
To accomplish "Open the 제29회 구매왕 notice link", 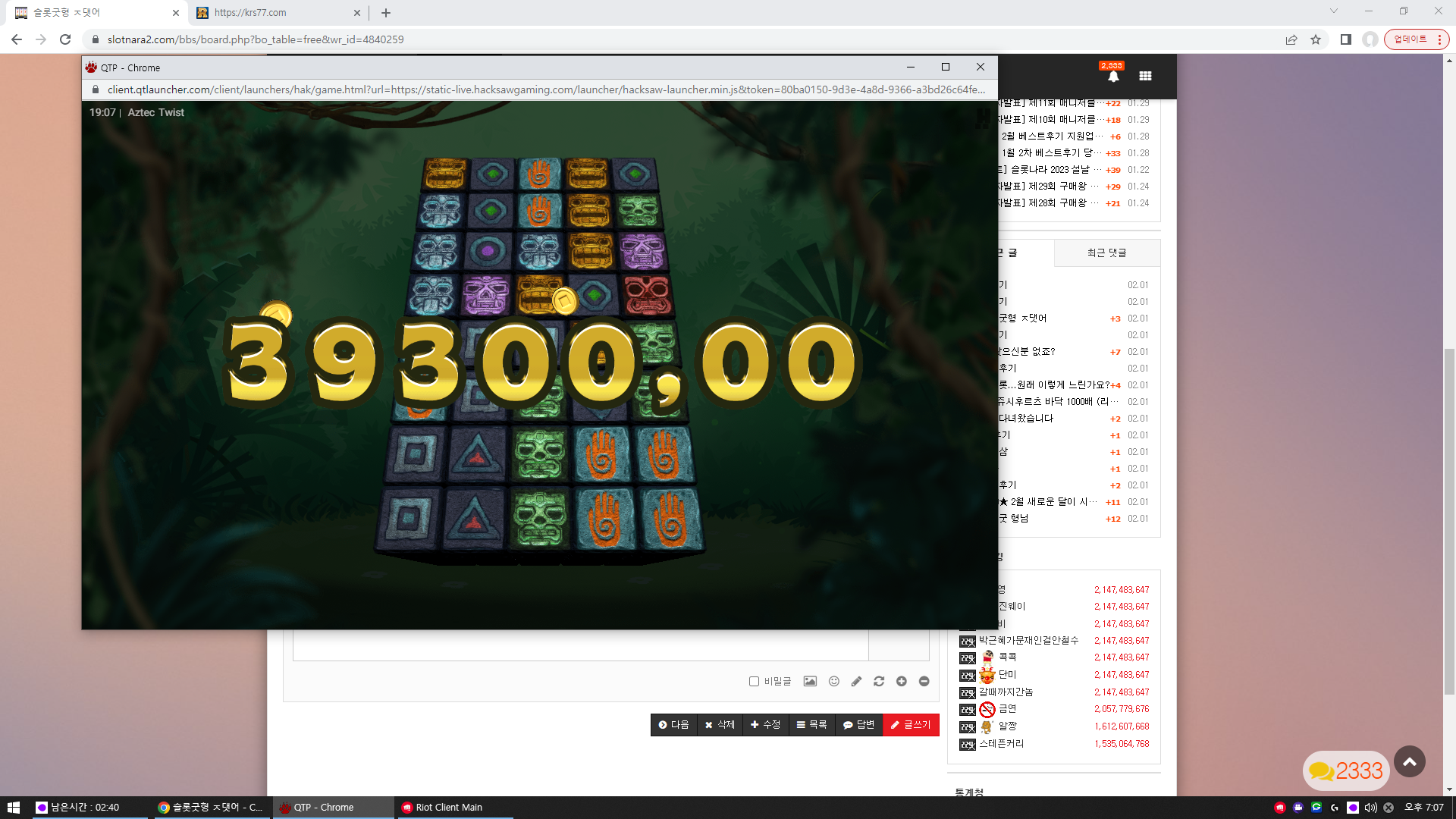I will click(x=1048, y=187).
